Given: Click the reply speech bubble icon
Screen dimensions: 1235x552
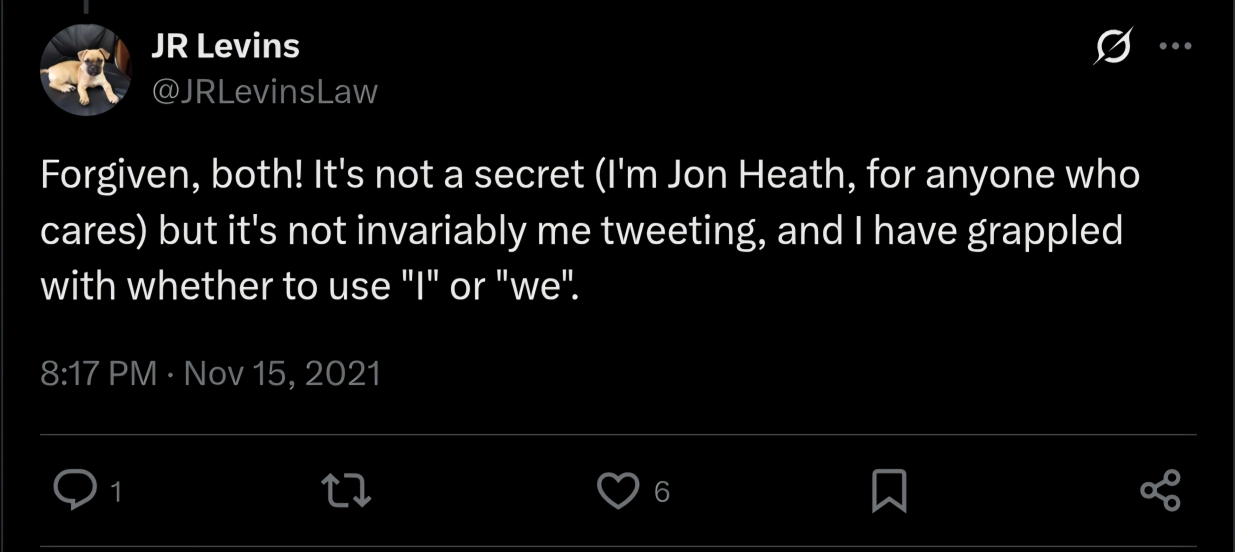Looking at the screenshot, I should pos(71,491).
